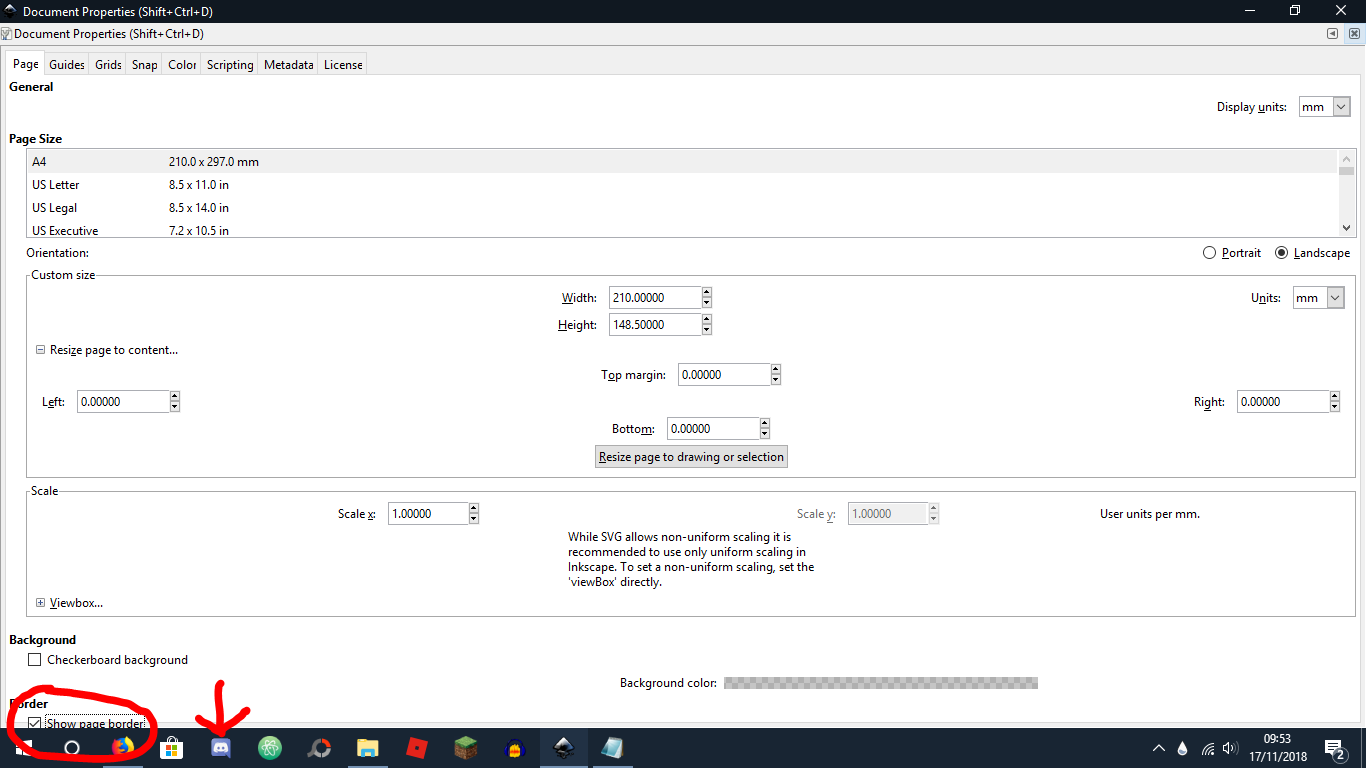Open File Explorer on the taskbar

367,748
